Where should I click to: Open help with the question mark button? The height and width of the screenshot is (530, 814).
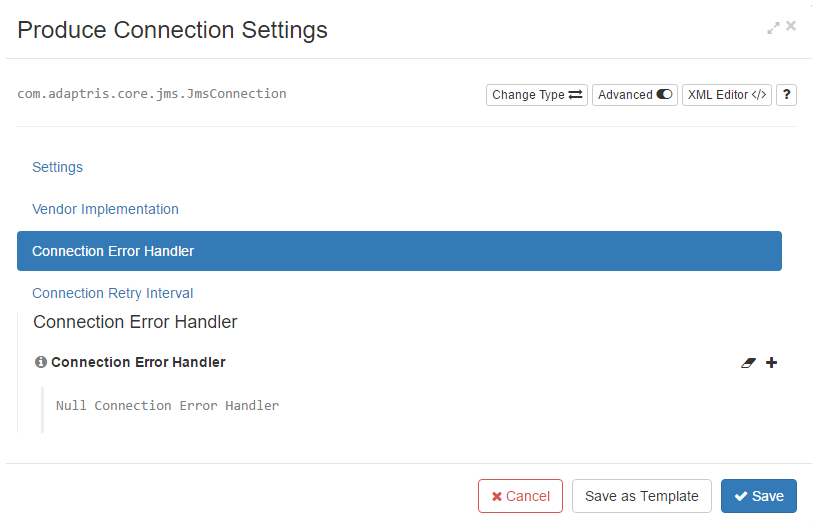786,95
